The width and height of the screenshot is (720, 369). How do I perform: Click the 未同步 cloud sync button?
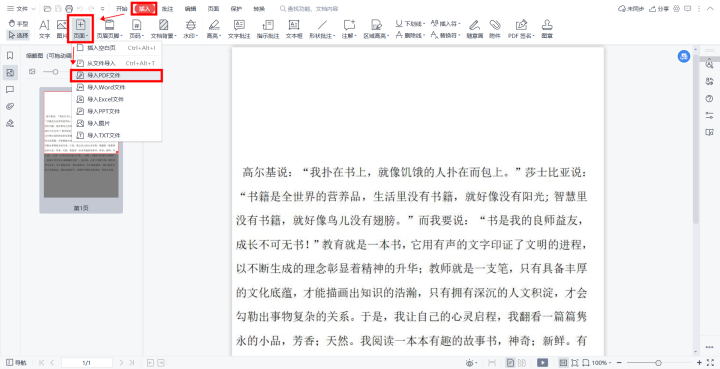630,9
